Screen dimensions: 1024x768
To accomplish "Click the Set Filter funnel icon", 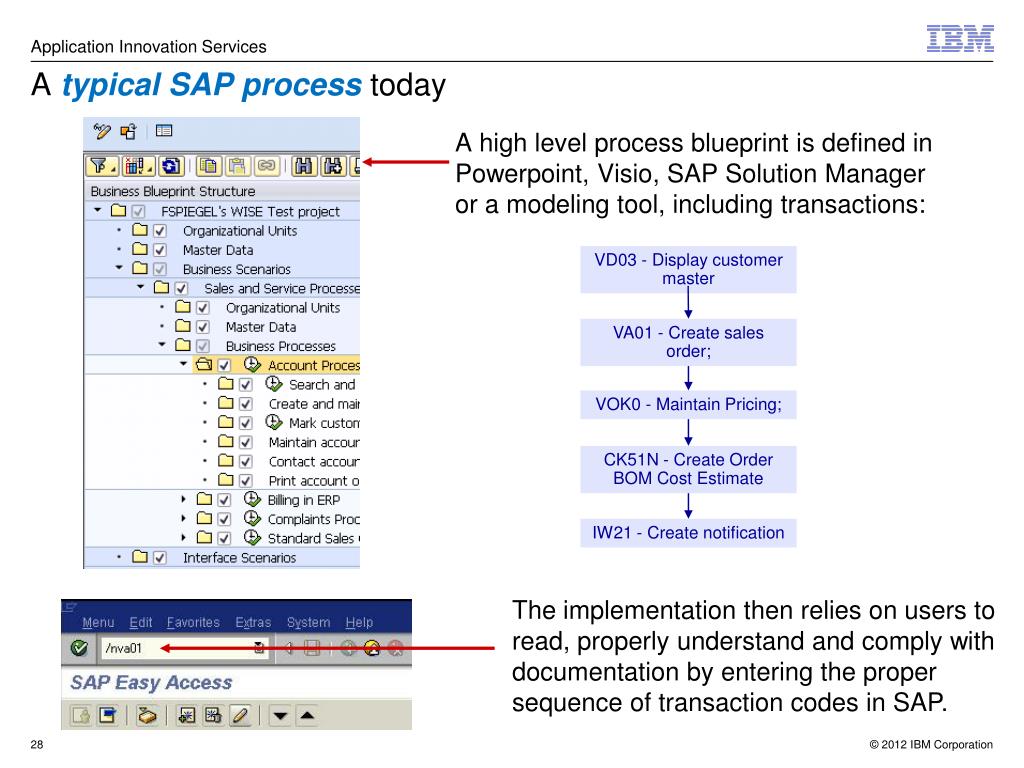I will [x=101, y=166].
